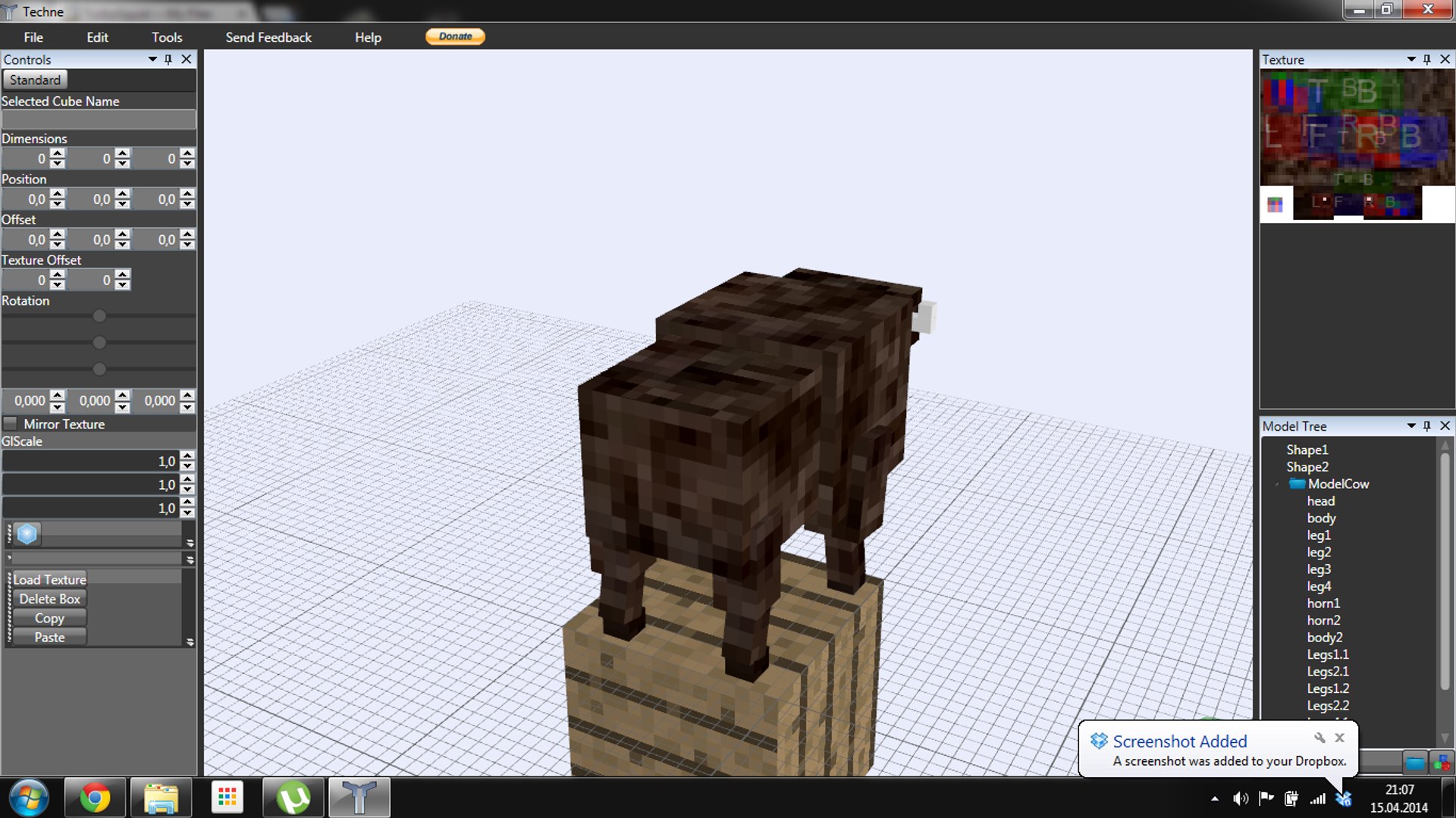Expand the empty toolbar overflow arrow
The width and height of the screenshot is (1456, 818).
coord(190,559)
